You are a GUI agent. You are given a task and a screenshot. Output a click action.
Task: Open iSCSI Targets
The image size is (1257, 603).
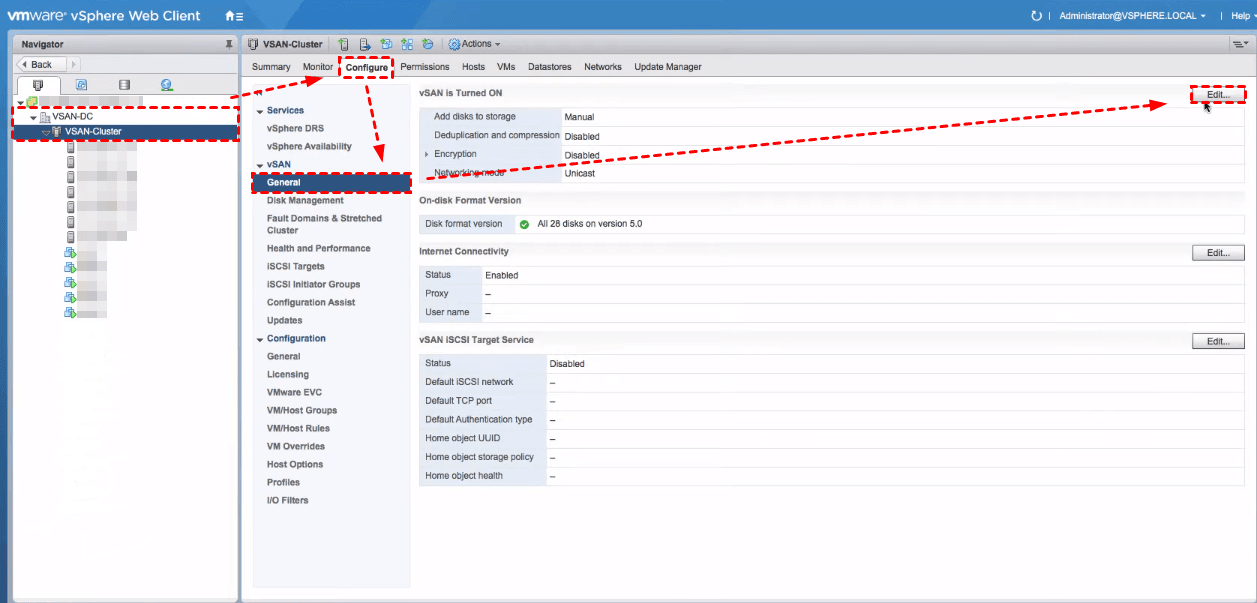[296, 267]
